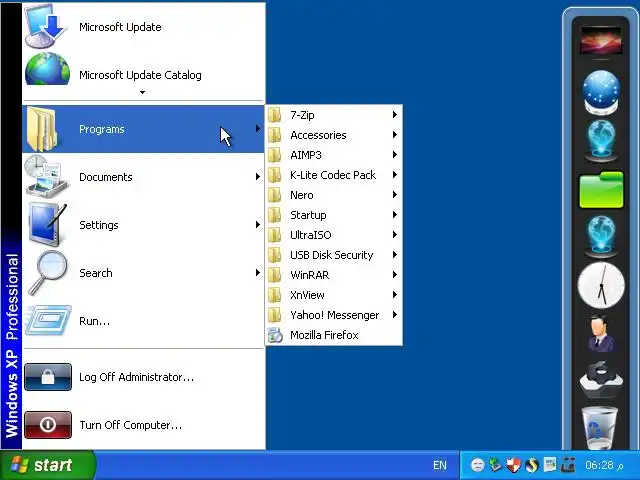640x480 pixels.
Task: Open the Recycle Bin dock icon
Action: (x=600, y=427)
